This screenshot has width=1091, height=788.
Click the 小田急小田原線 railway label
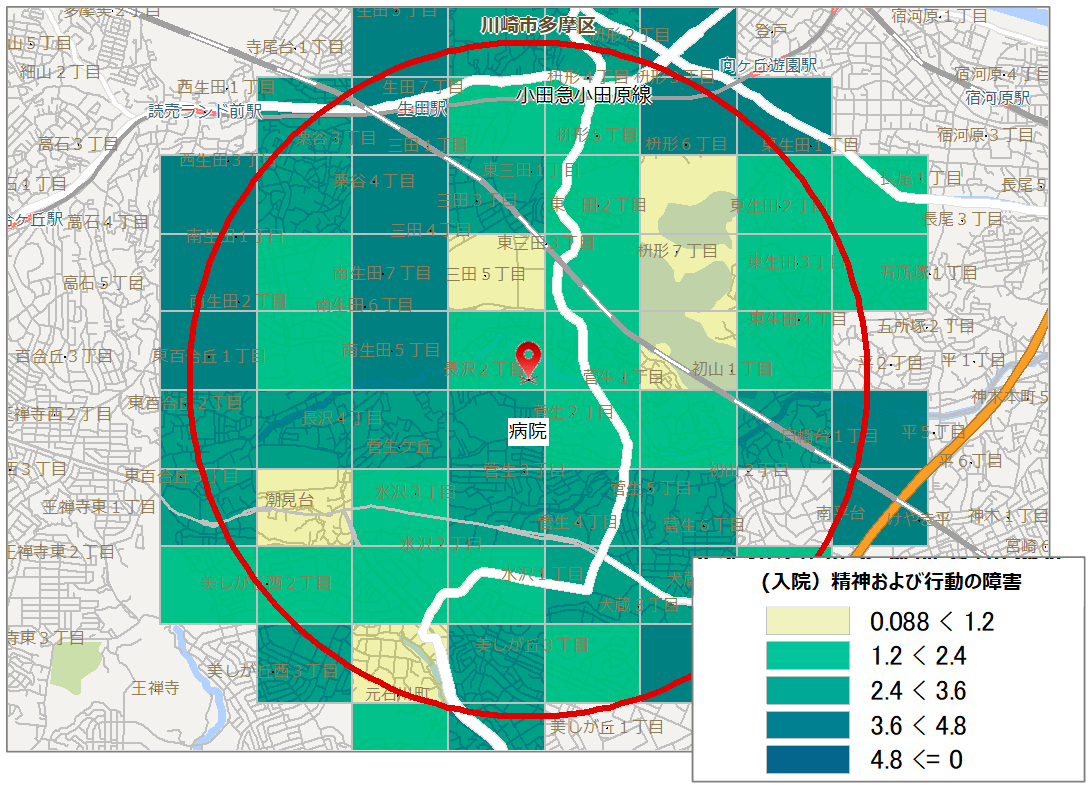[x=584, y=95]
